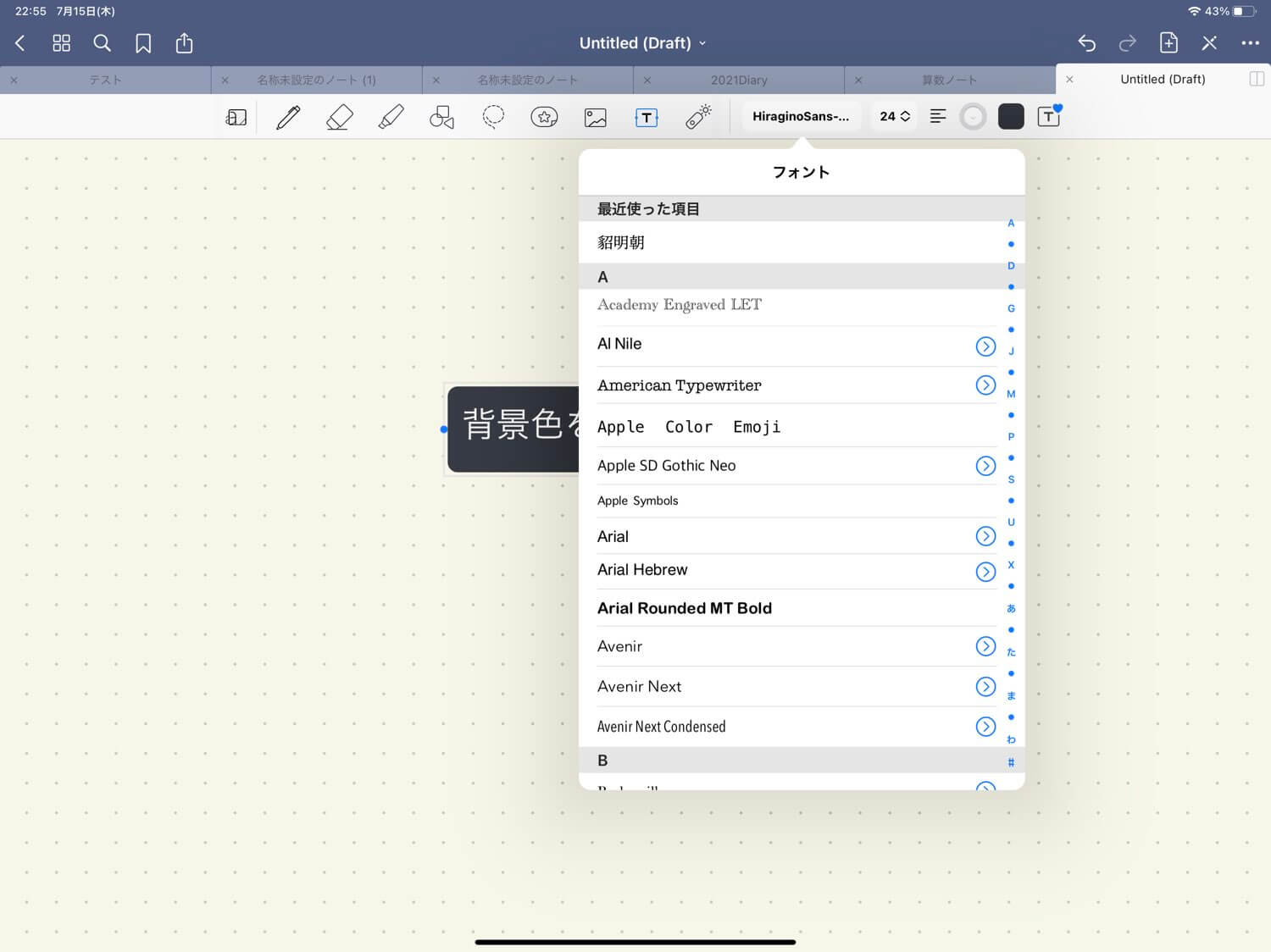The width and height of the screenshot is (1271, 952).
Task: Select the Laser pointer tool
Action: click(698, 117)
